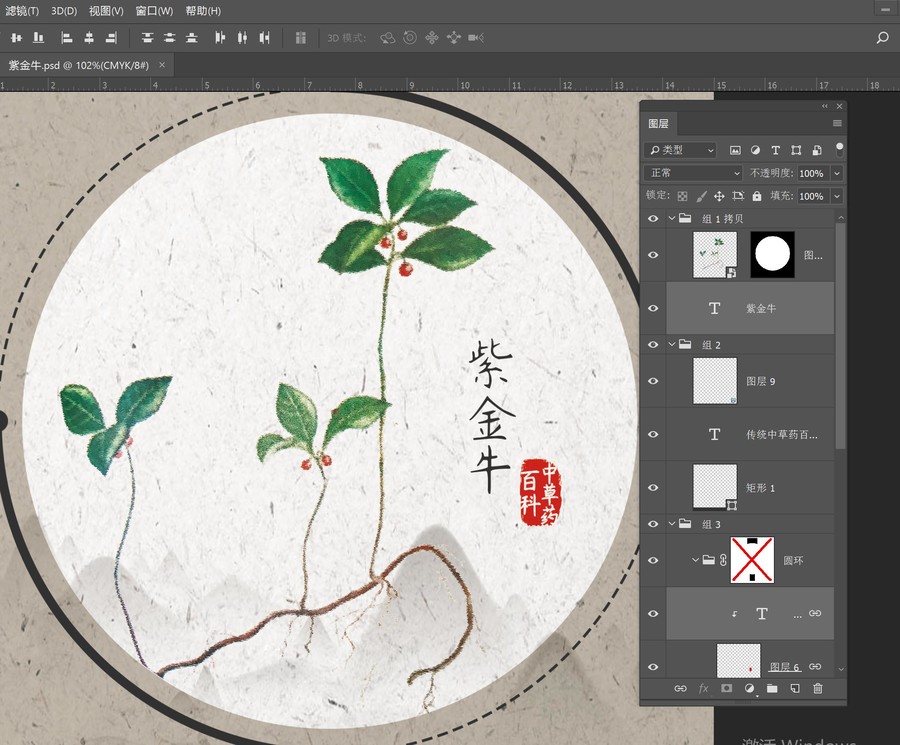Collapse the 组 3 group
900x745 pixels.
click(x=672, y=524)
